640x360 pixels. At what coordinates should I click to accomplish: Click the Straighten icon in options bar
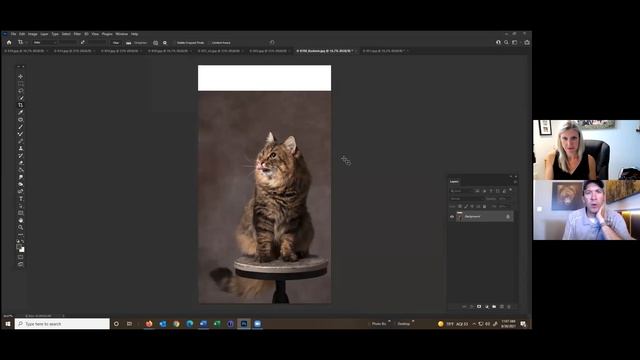pos(129,42)
